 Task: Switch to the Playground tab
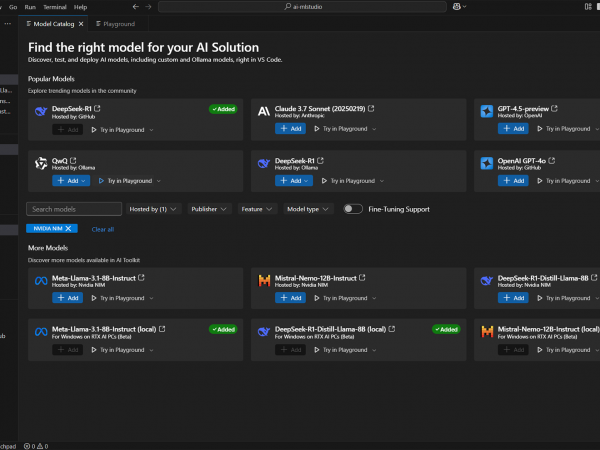116,24
